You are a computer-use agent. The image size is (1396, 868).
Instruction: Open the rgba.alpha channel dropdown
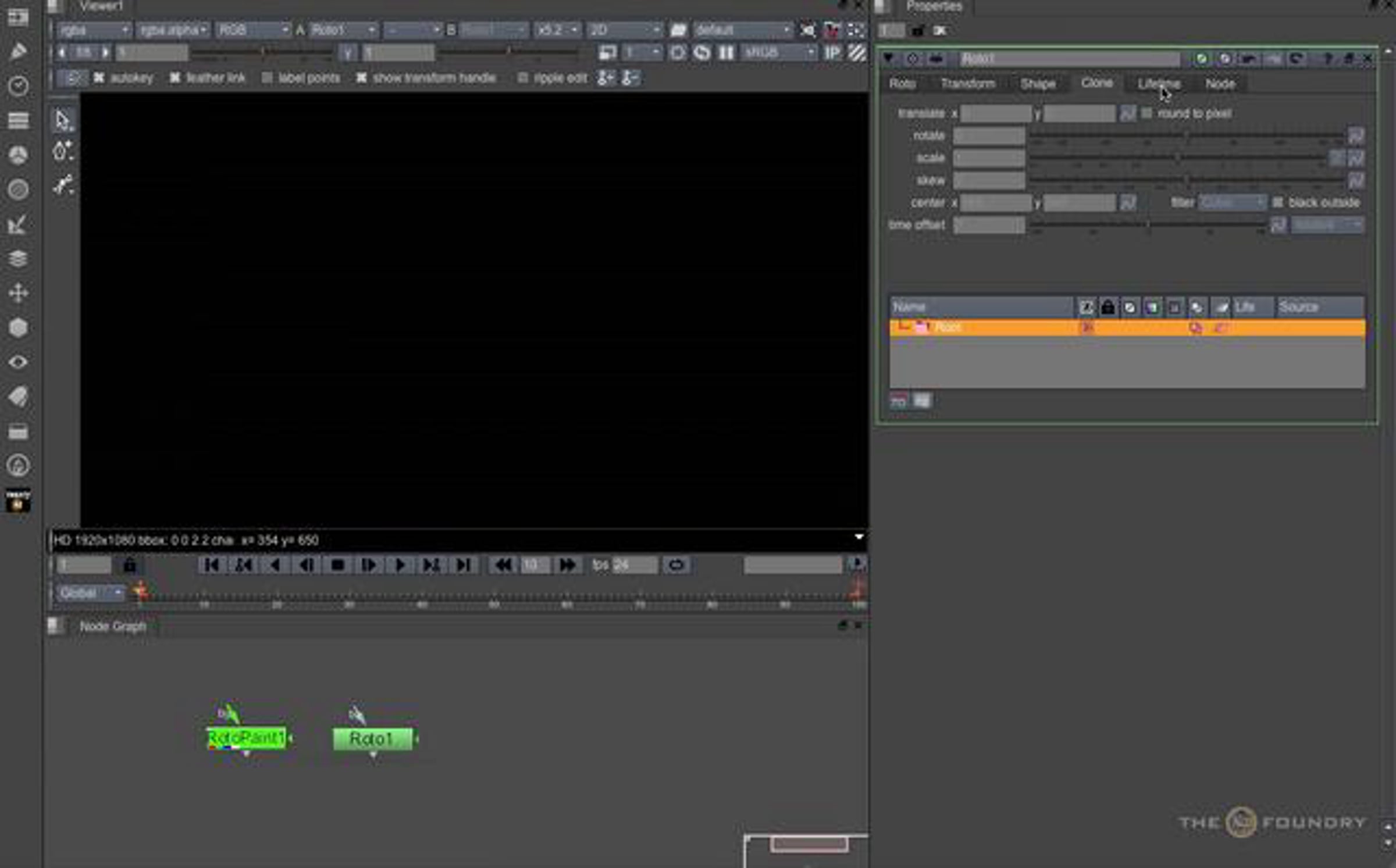pos(173,30)
